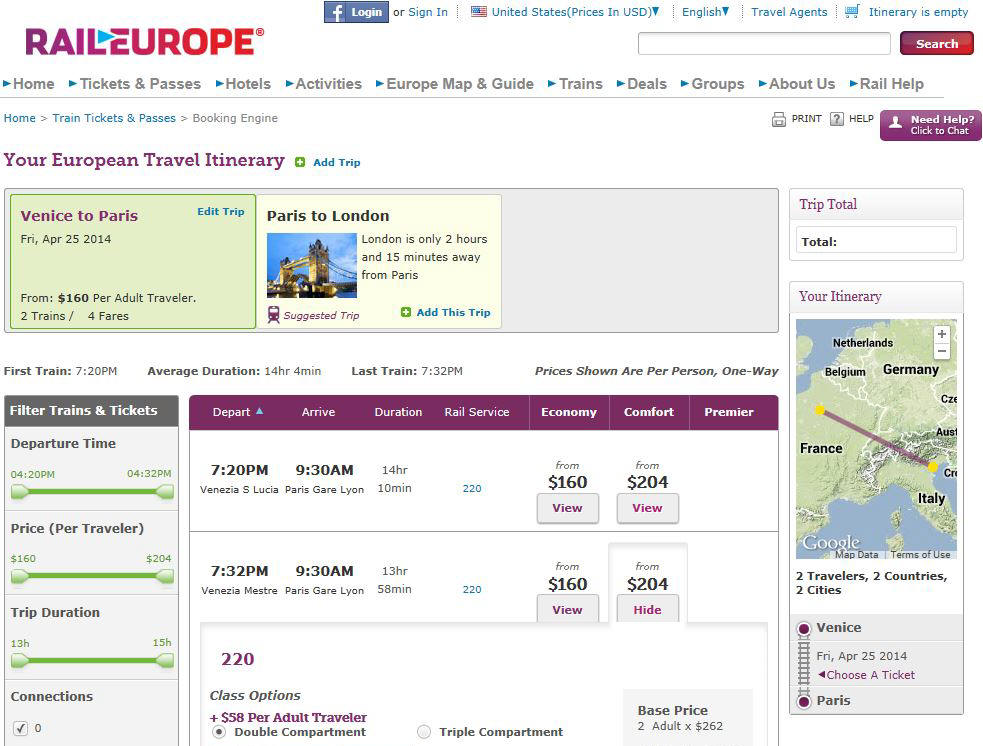Toggle the 0 Connections checkbox
Image resolution: width=983 pixels, height=746 pixels.
(x=21, y=728)
